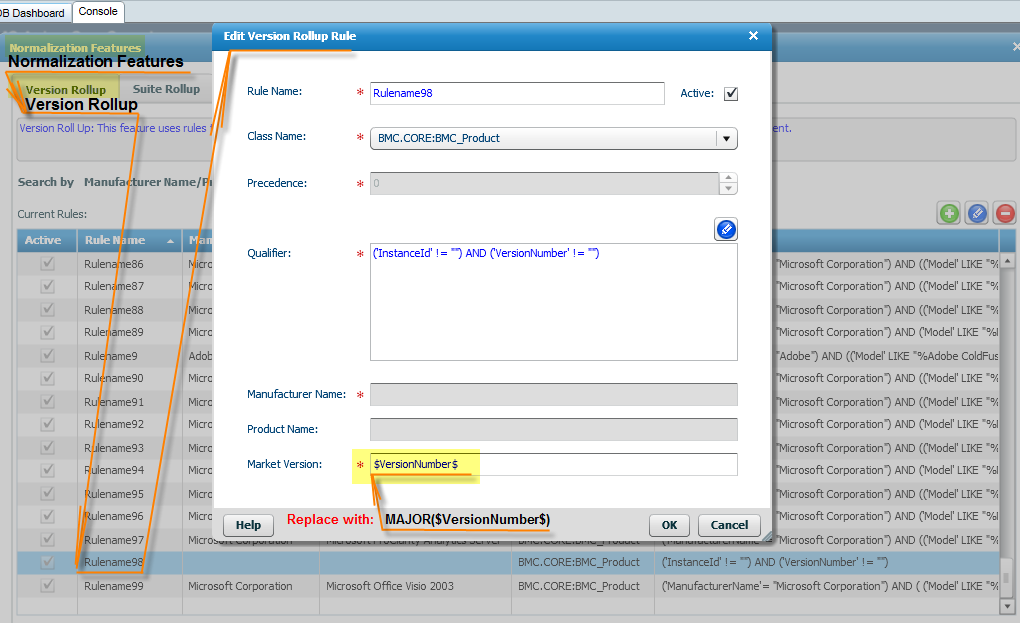This screenshot has width=1020, height=623.
Task: Click the blue edit rule icon
Action: tap(977, 213)
